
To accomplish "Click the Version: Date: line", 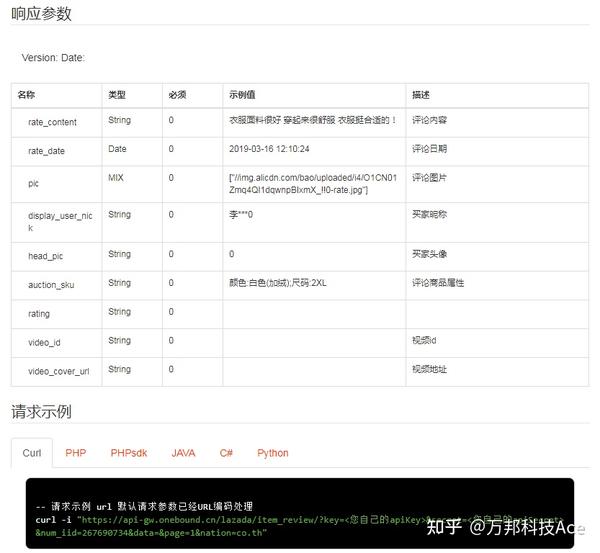I will point(53,58).
